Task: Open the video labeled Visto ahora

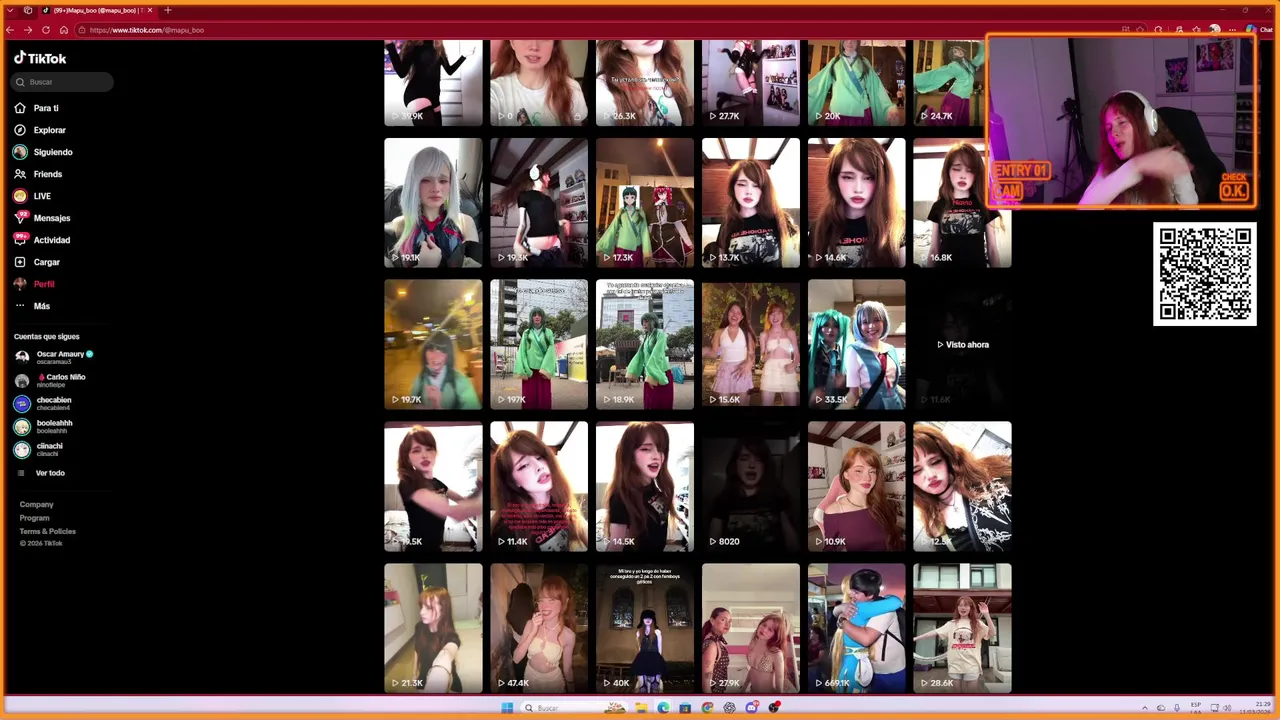Action: tap(962, 344)
